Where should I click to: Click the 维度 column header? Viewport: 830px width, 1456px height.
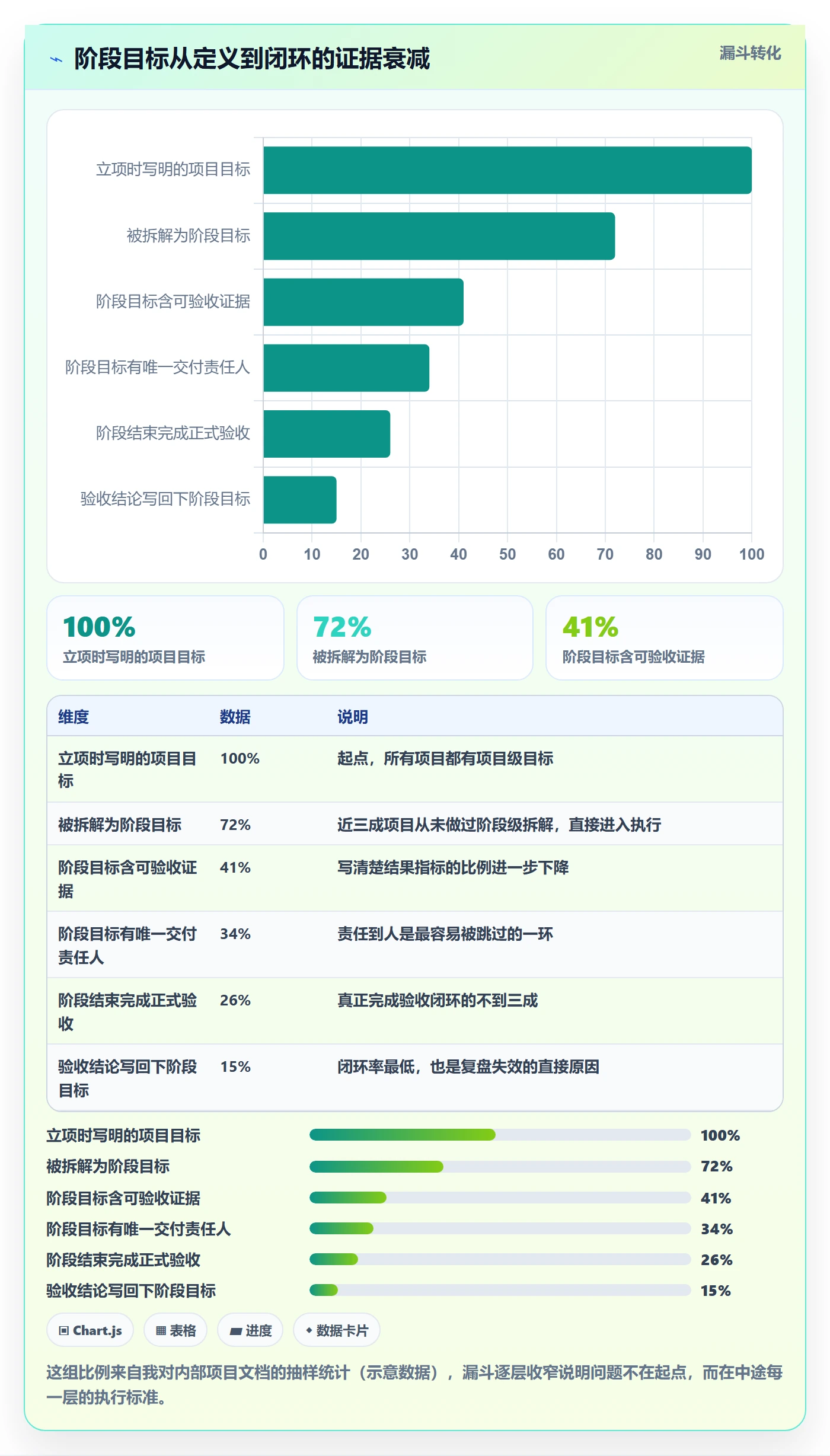74,717
